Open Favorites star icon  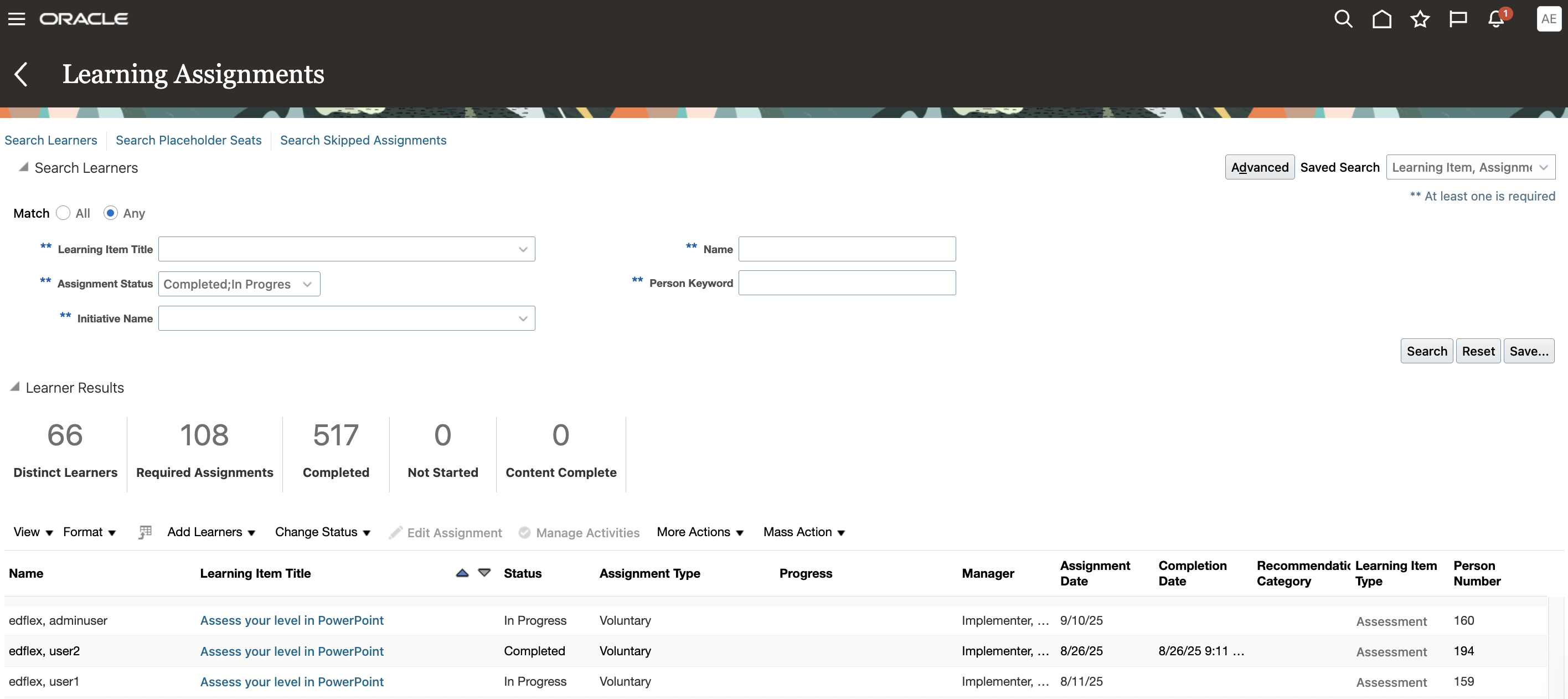coord(1420,19)
